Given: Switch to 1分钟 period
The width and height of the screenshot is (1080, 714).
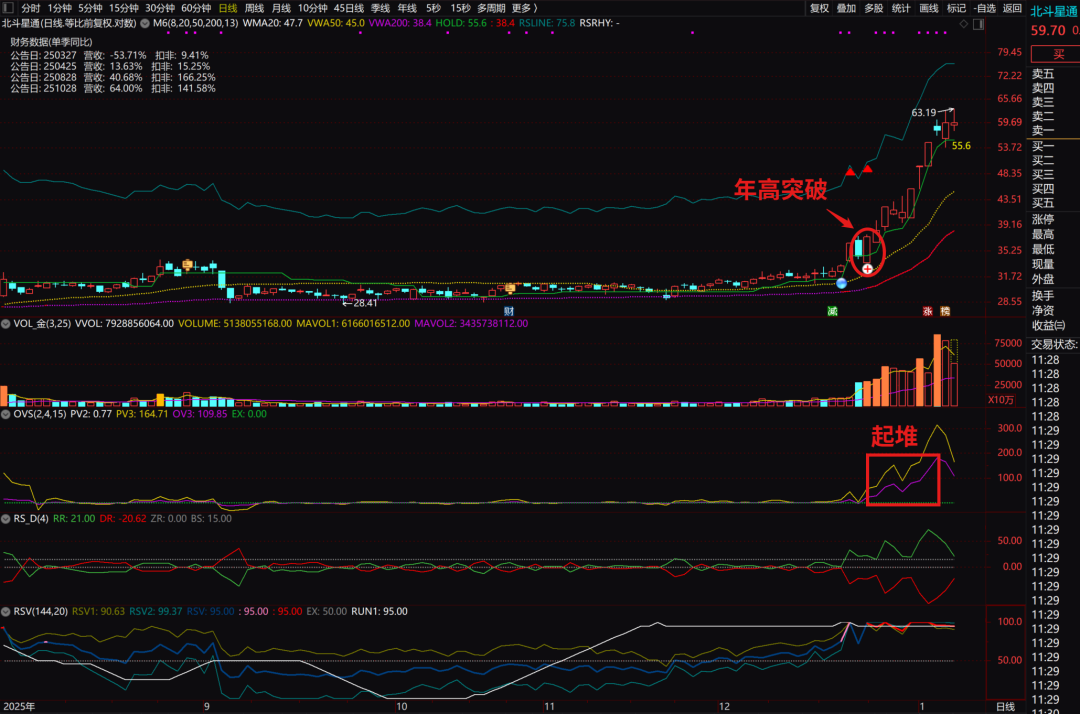Looking at the screenshot, I should 59,8.
